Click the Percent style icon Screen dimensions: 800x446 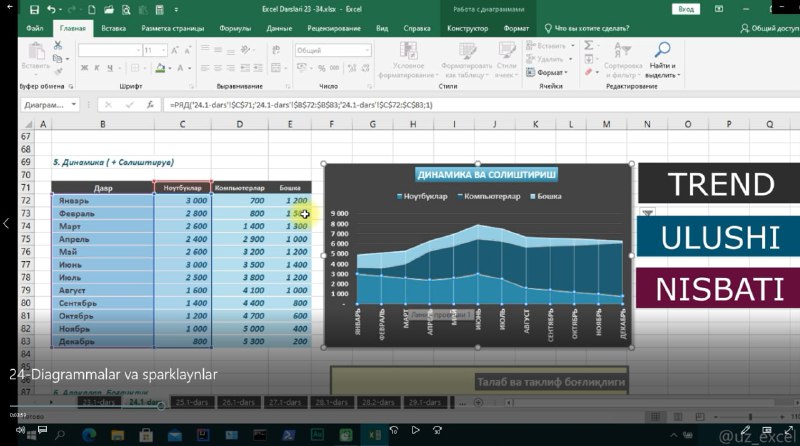pos(321,68)
